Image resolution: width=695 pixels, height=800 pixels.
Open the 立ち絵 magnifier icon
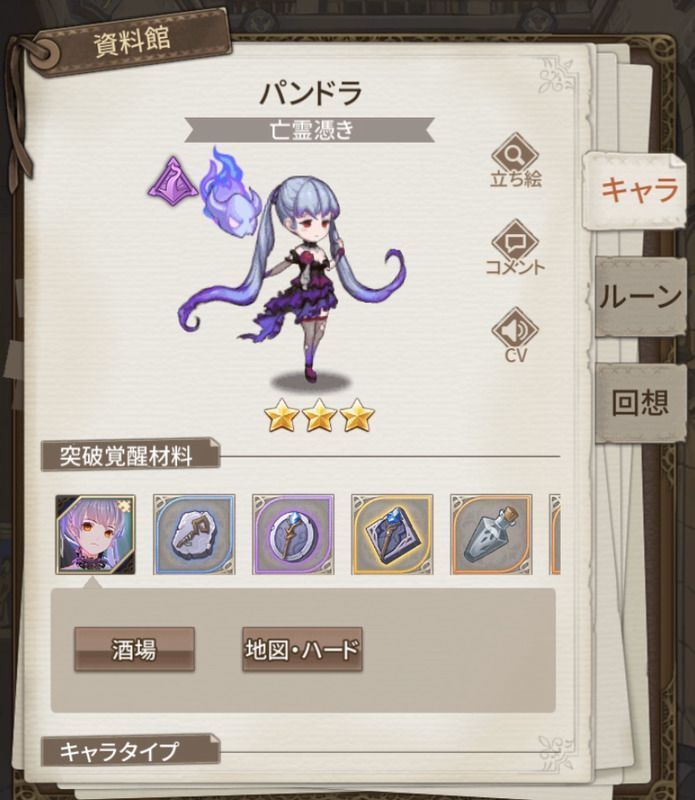515,160
